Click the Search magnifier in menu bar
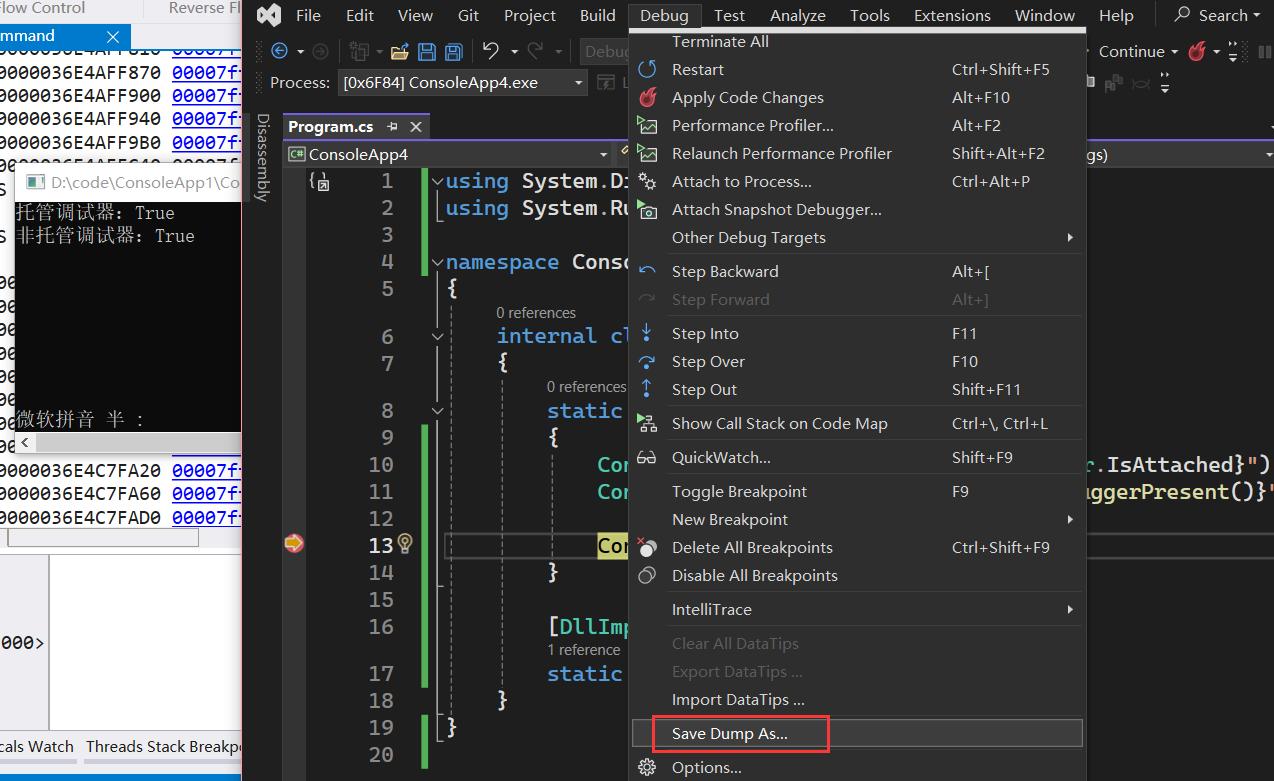The image size is (1274, 781). pos(1183,15)
